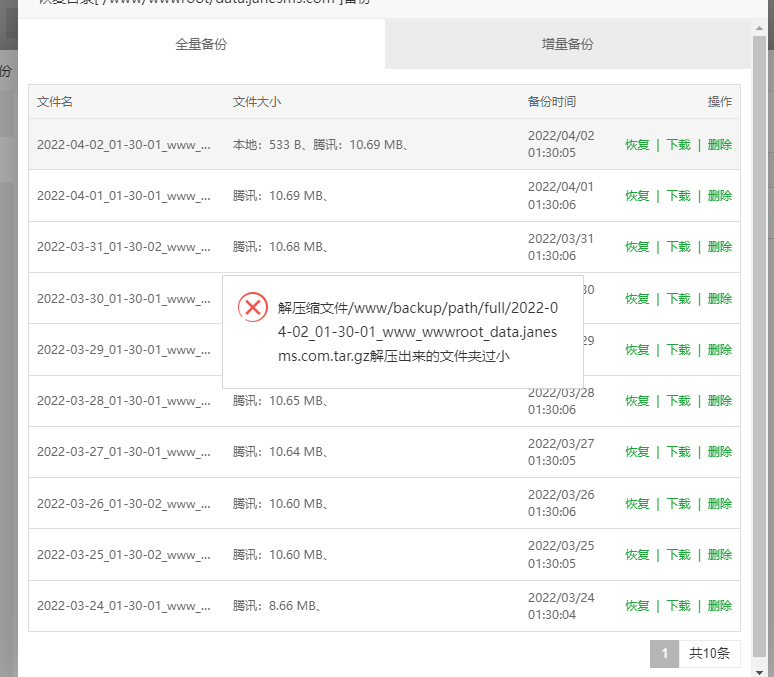Restore the 2022/03/26 backup
774x677 pixels.
tap(637, 504)
